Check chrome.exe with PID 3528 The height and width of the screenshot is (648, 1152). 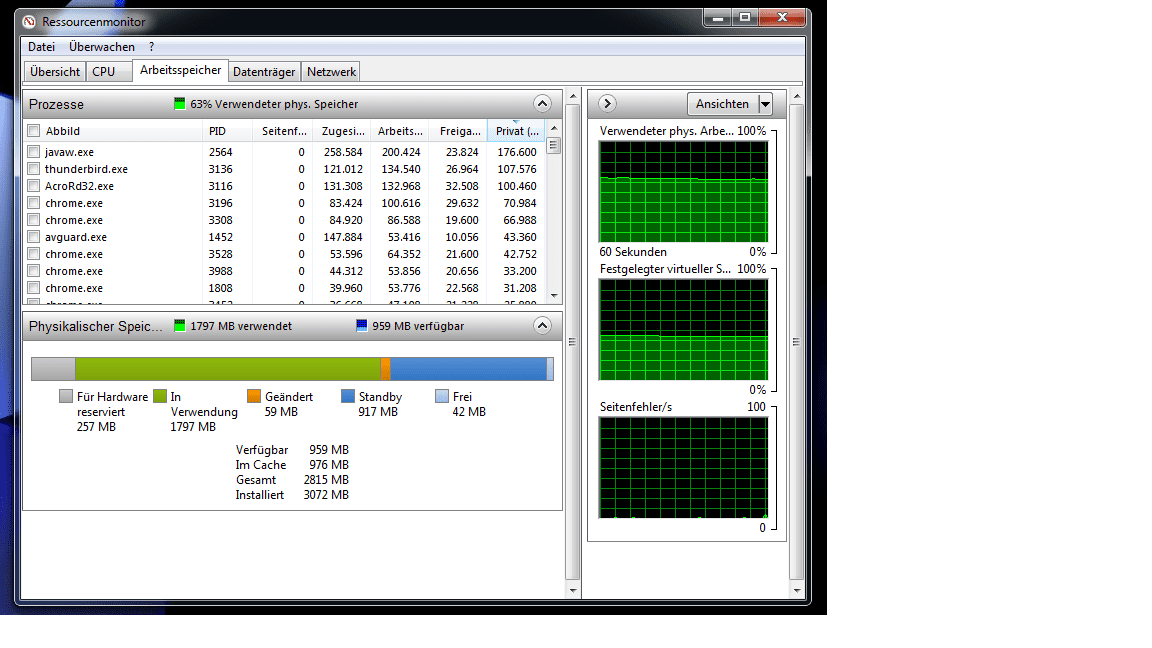[33, 253]
